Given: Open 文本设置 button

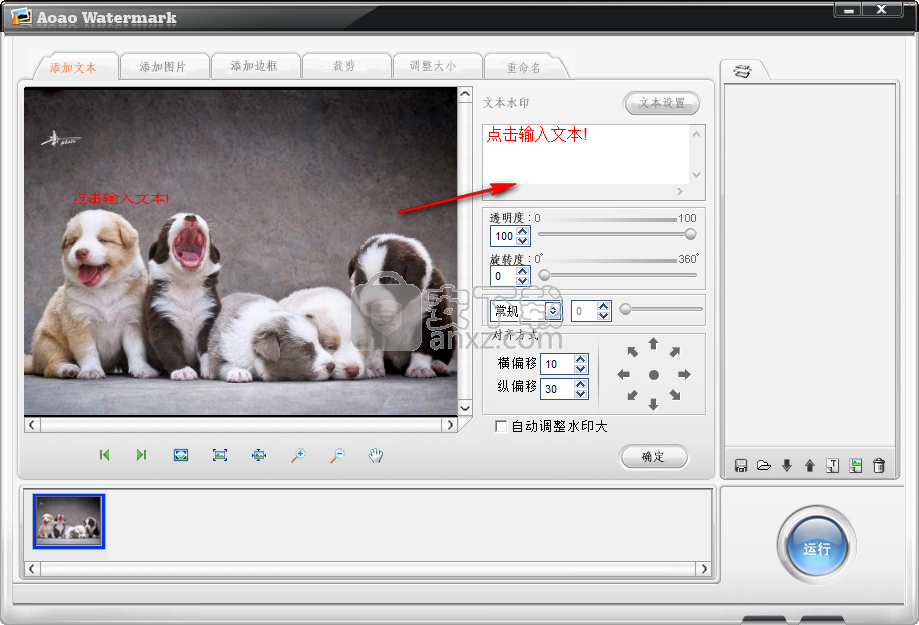Looking at the screenshot, I should click(662, 103).
